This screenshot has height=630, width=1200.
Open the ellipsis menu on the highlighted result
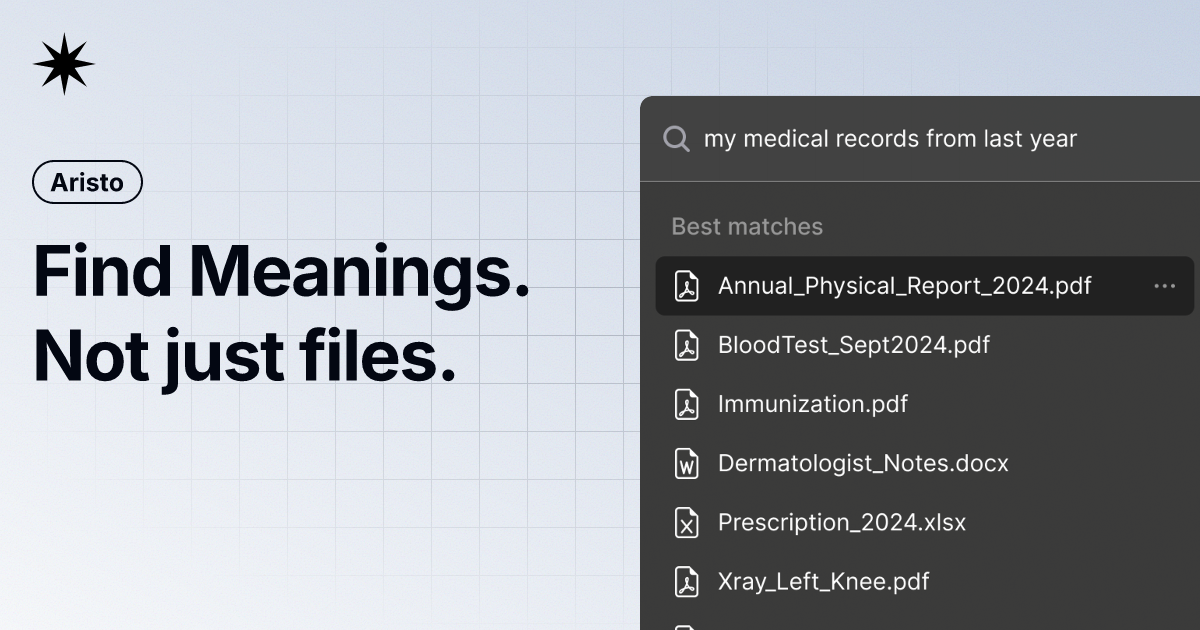pyautogui.click(x=1163, y=286)
